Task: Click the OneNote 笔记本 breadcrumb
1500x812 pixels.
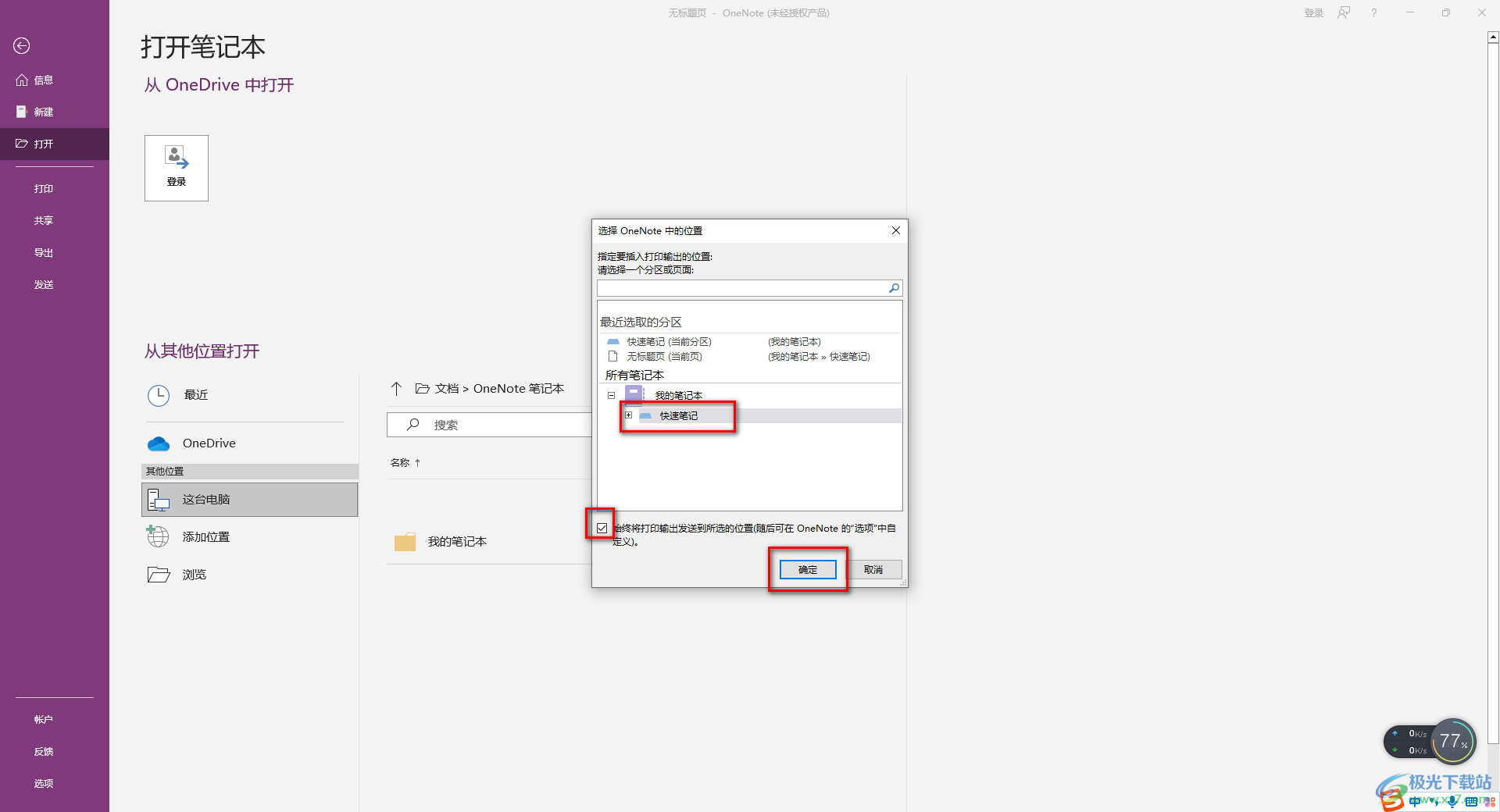Action: (519, 388)
